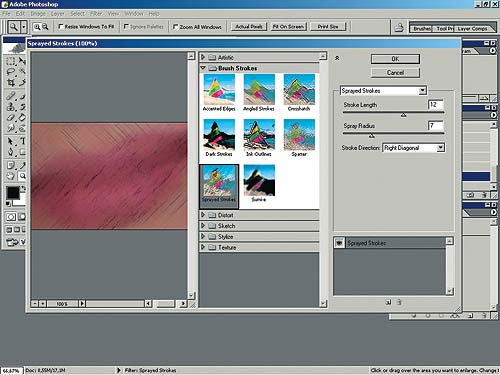Collapse filter thumbnails with double-arrow button
This screenshot has height=375, width=500.
[337, 58]
